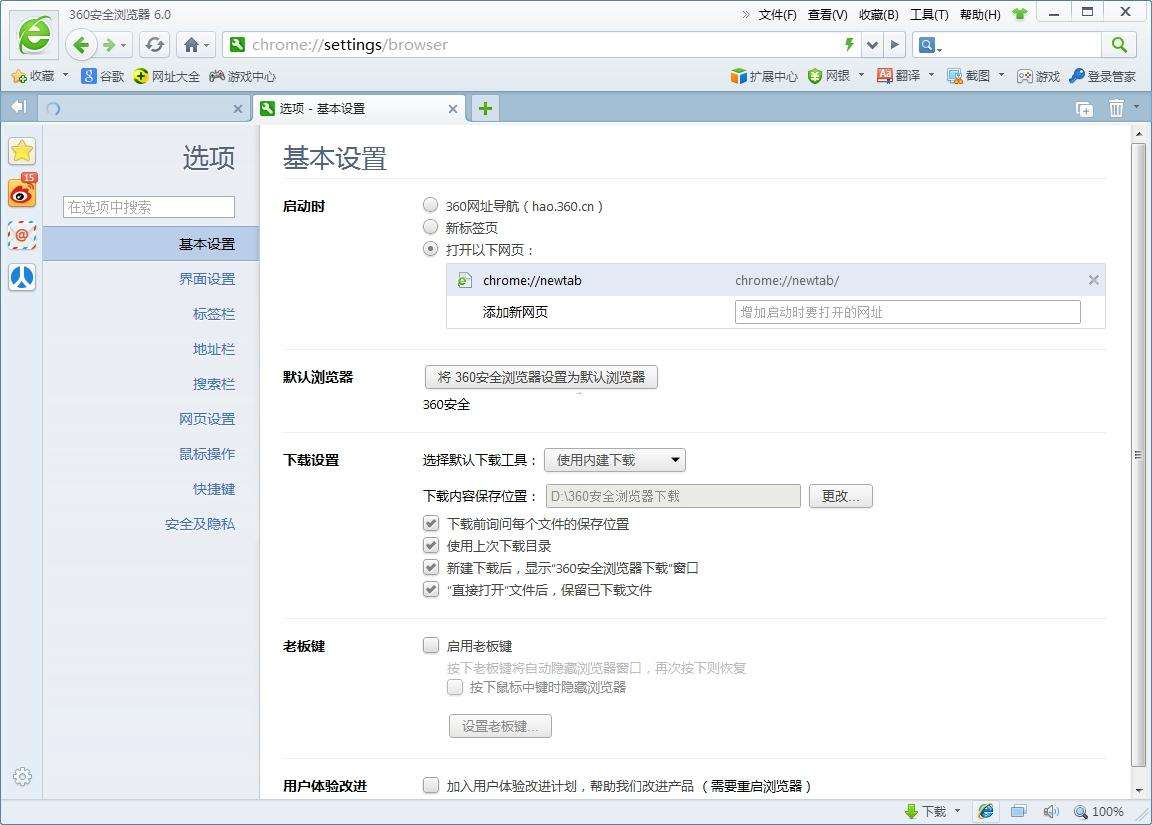The height and width of the screenshot is (825, 1152).
Task: Click the 更改... download location button
Action: [840, 496]
